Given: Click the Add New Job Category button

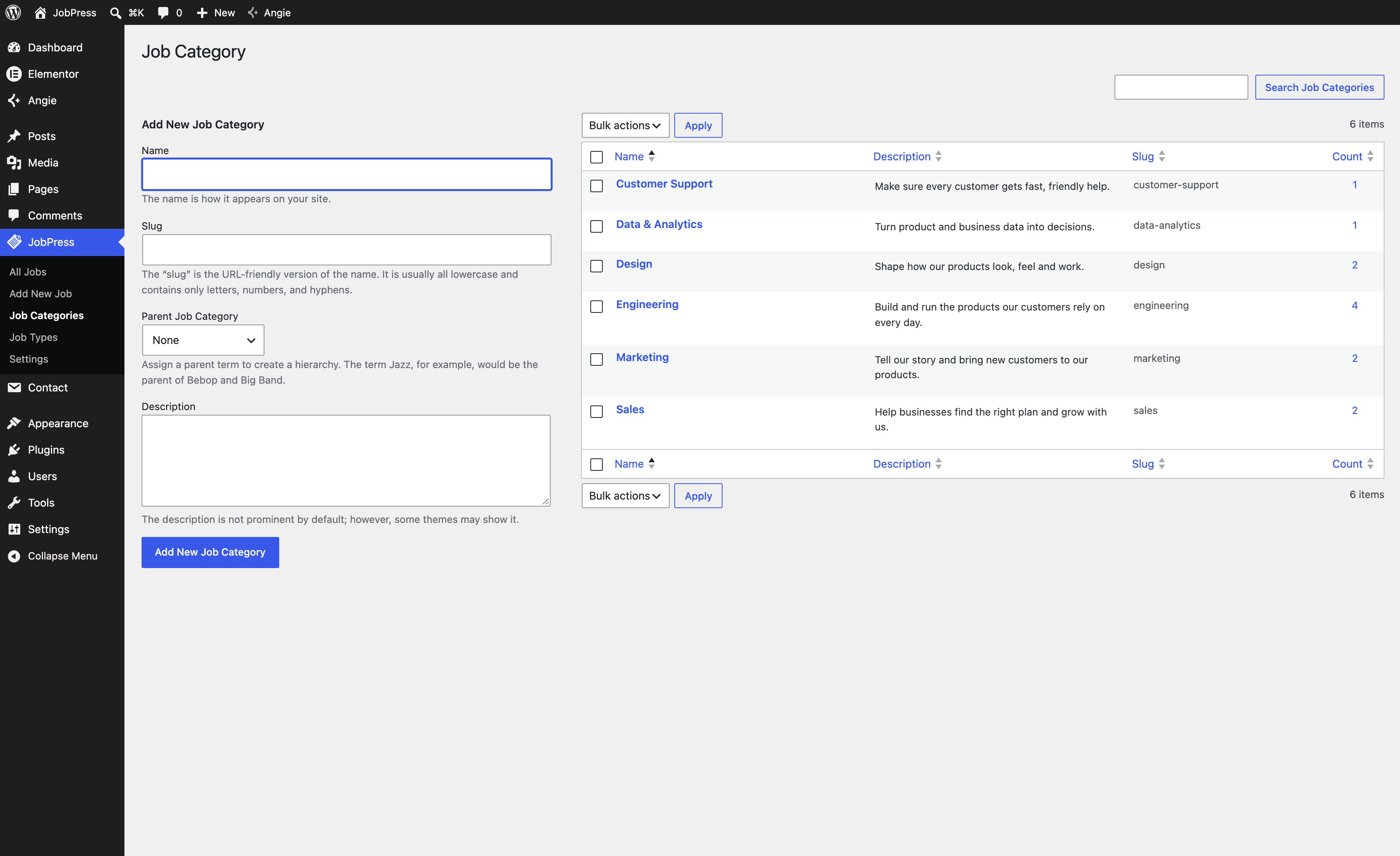Looking at the screenshot, I should click(x=210, y=552).
